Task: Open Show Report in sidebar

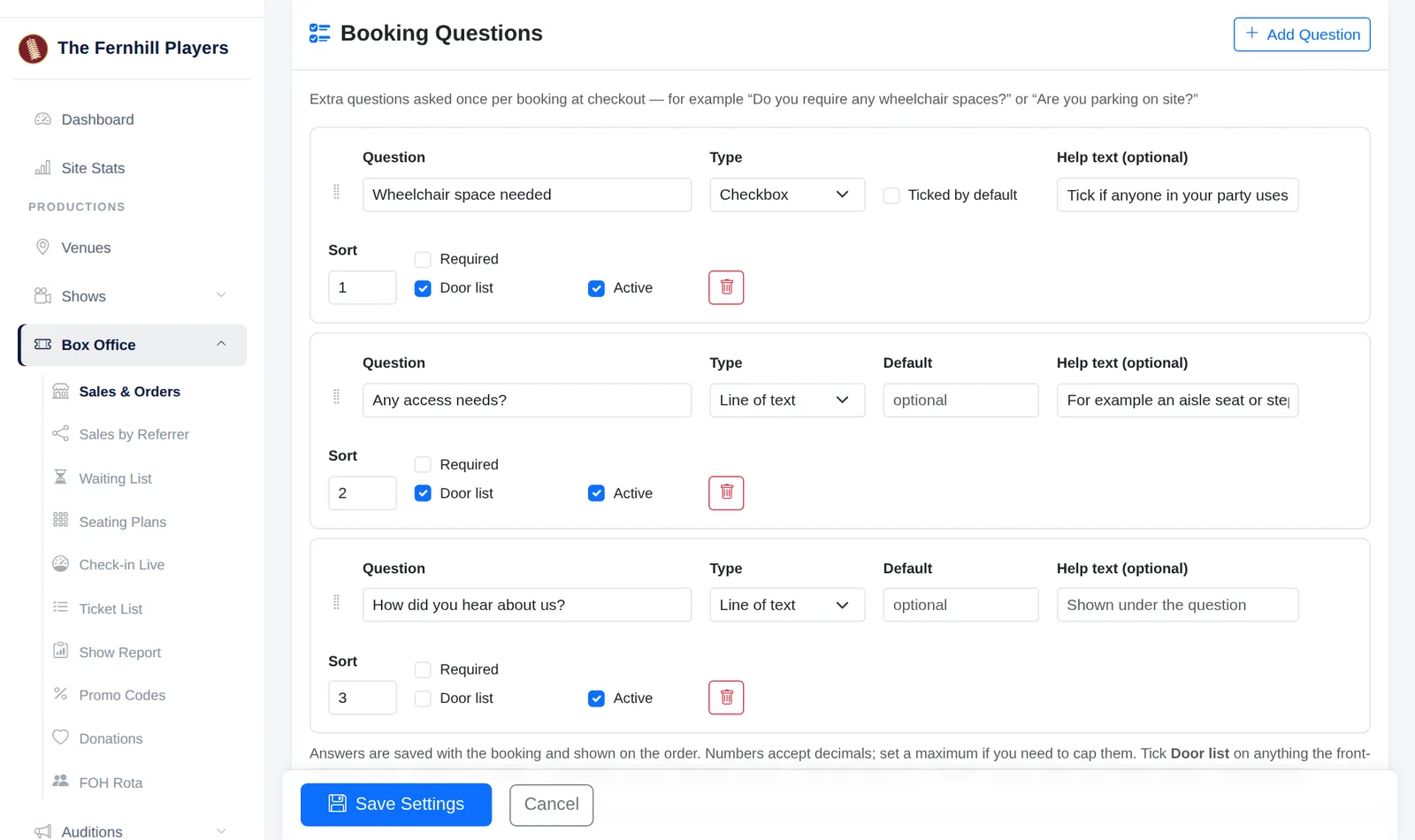Action: [119, 652]
